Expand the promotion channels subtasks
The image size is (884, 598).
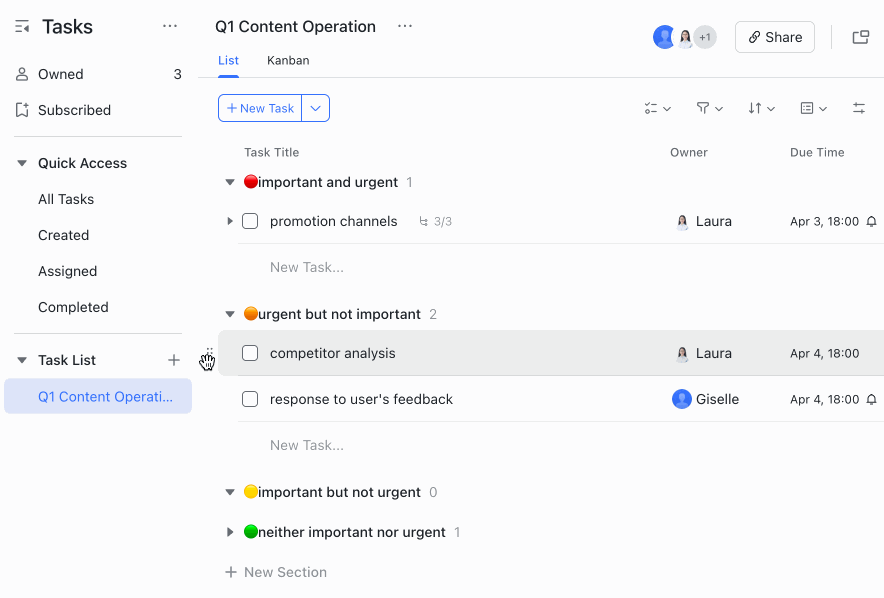(x=230, y=221)
